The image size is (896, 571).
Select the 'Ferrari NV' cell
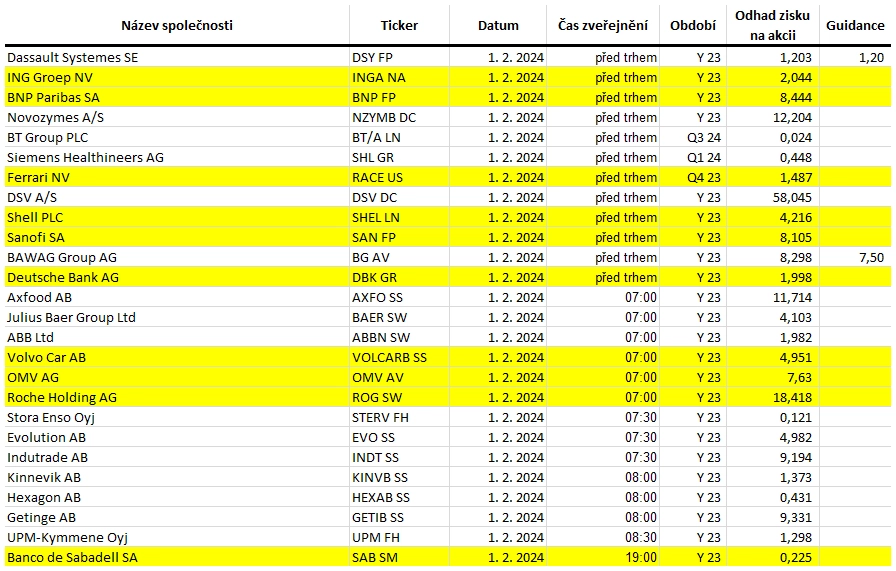177,177
